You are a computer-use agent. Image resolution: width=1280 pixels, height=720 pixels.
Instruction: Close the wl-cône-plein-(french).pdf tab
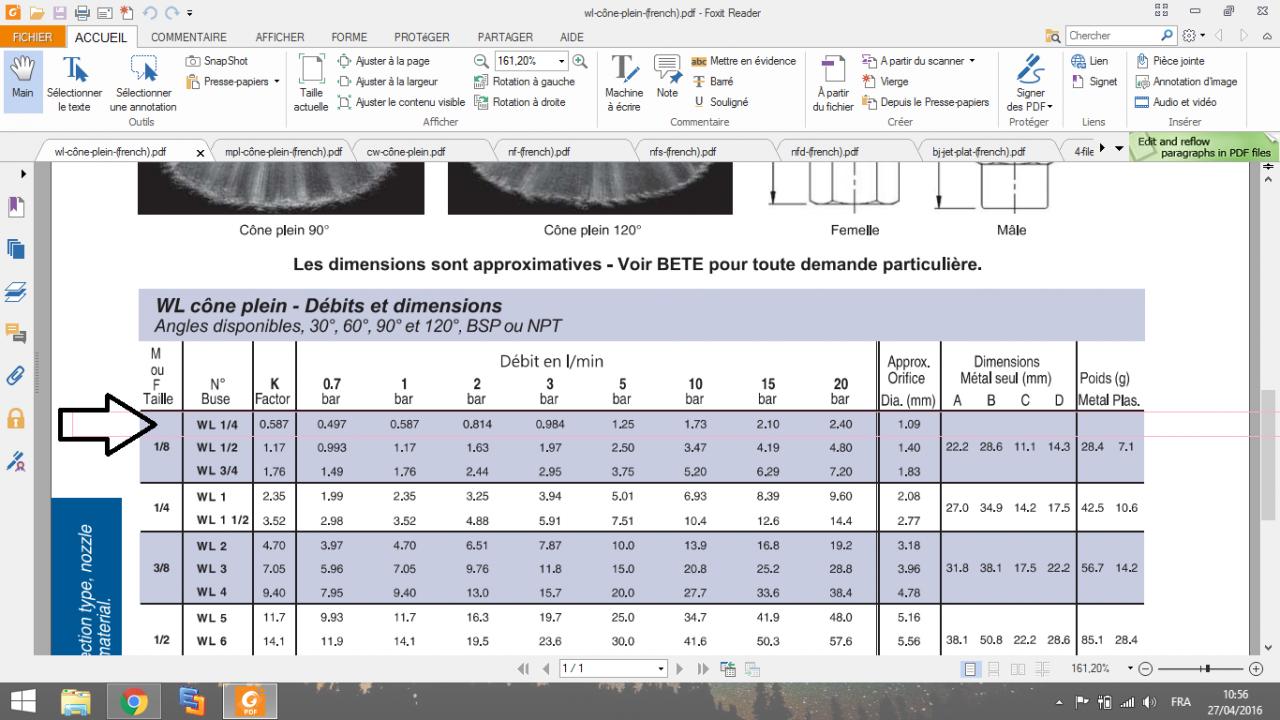click(200, 153)
